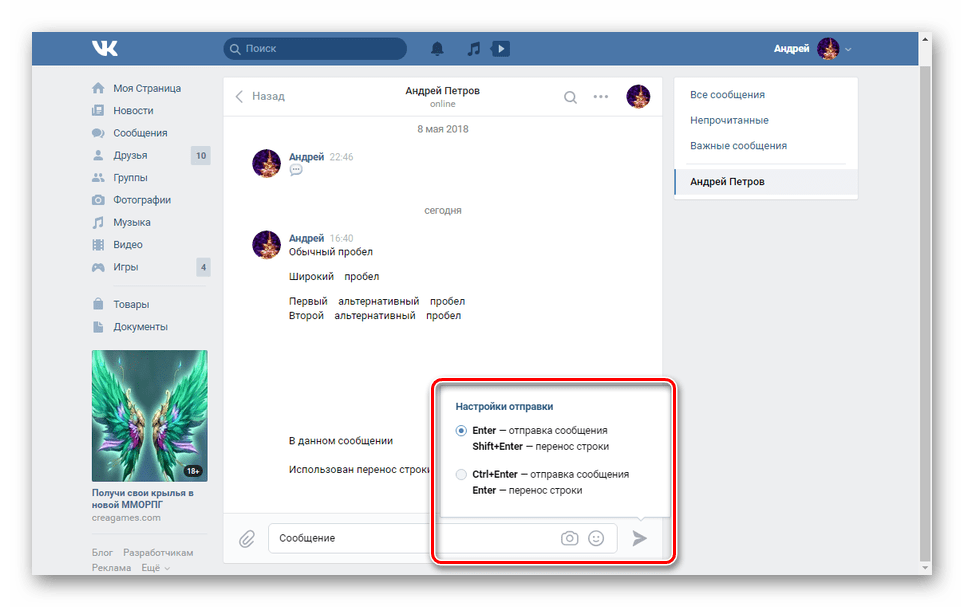Switch to Непрочитанные messages filter
Screen dimensions: 964x607
pyautogui.click(x=728, y=118)
